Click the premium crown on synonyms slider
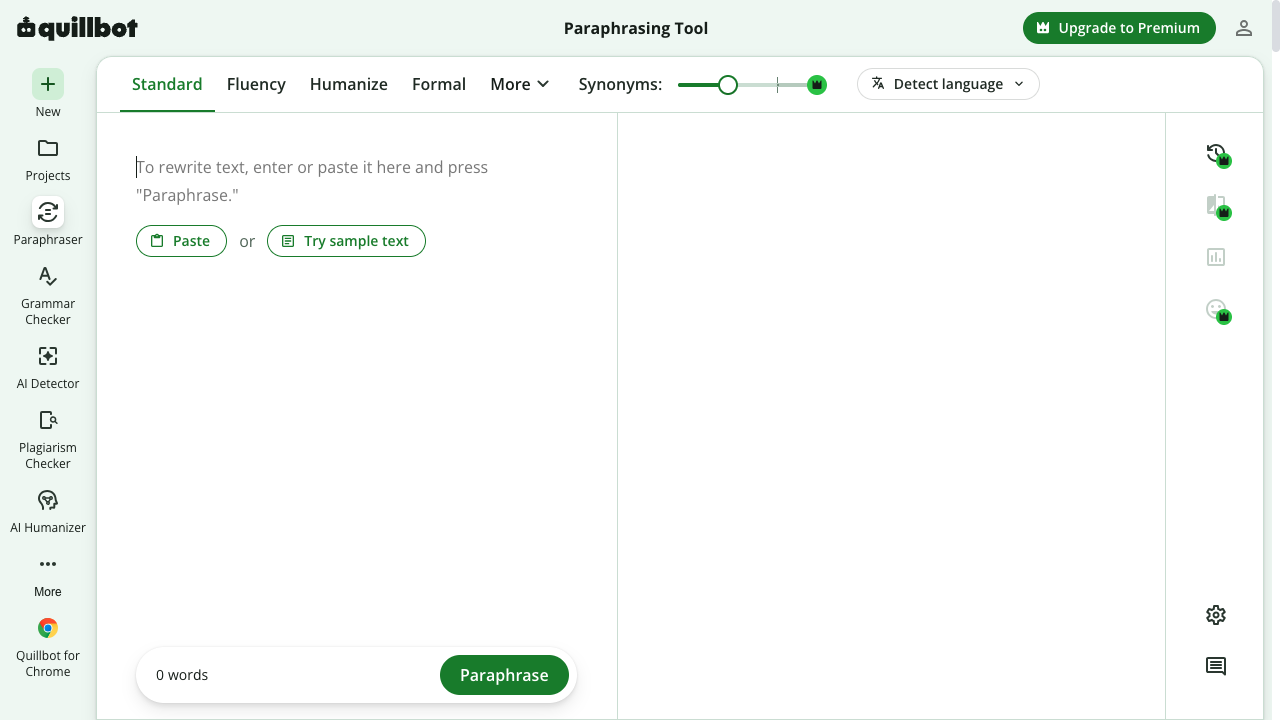Screen dimensions: 1280x720 tap(817, 85)
